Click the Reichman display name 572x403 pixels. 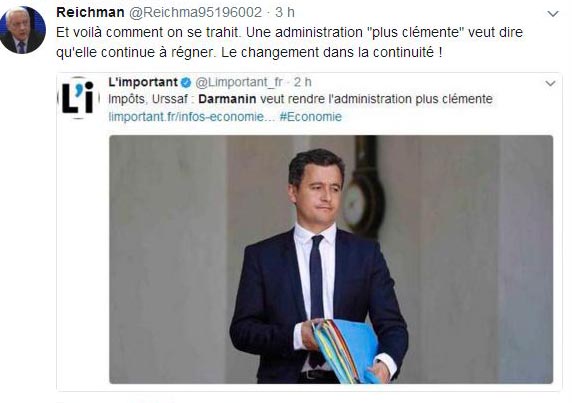[x=90, y=12]
